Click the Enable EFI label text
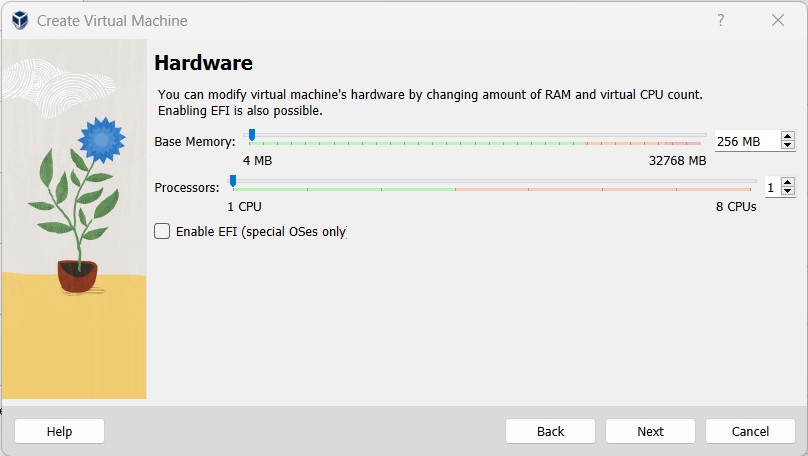Image resolution: width=808 pixels, height=456 pixels. point(261,232)
